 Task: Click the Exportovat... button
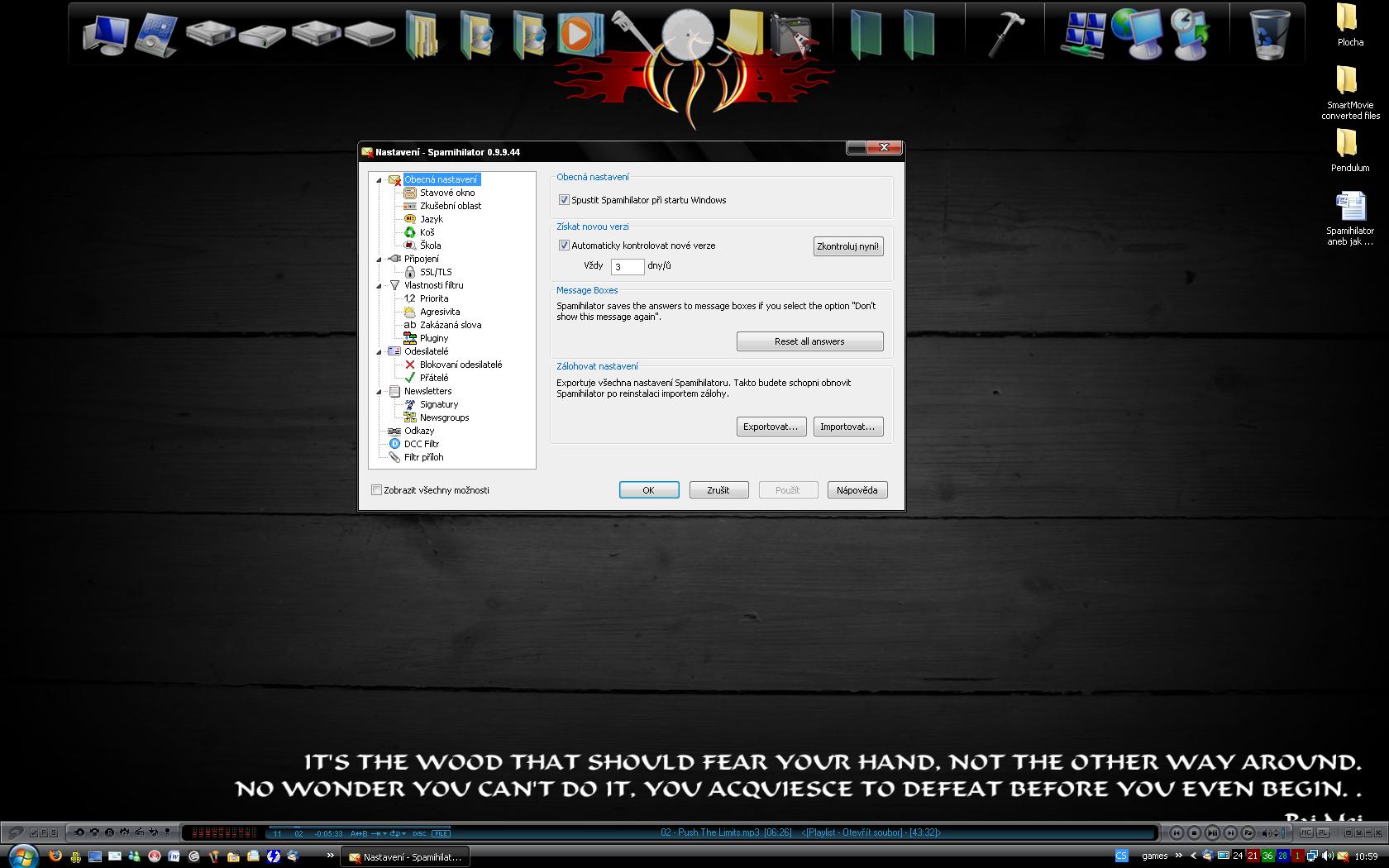click(771, 427)
